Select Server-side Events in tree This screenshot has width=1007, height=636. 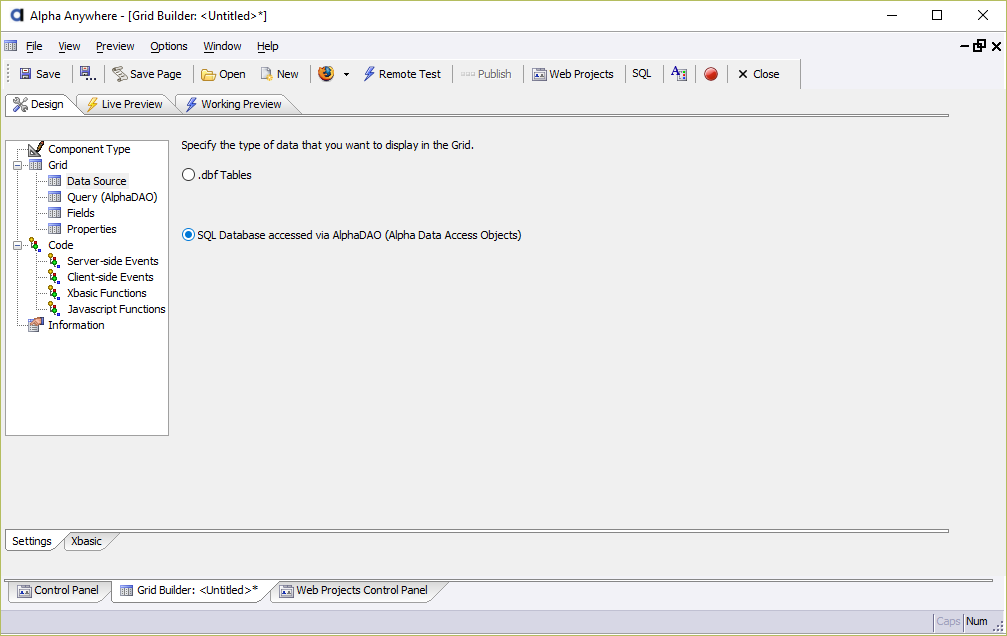pyautogui.click(x=113, y=261)
